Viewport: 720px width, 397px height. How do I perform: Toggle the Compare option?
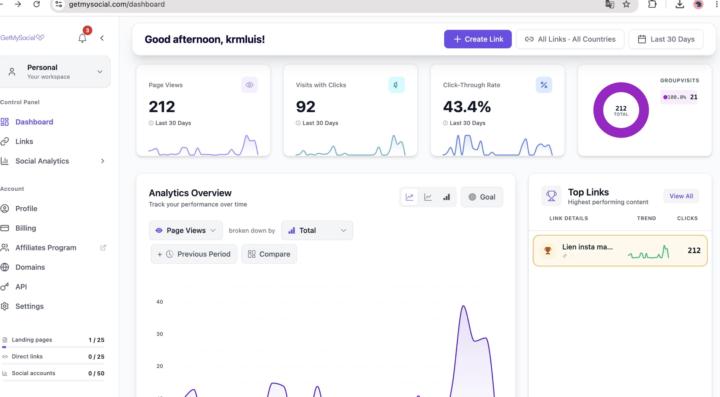(269, 254)
